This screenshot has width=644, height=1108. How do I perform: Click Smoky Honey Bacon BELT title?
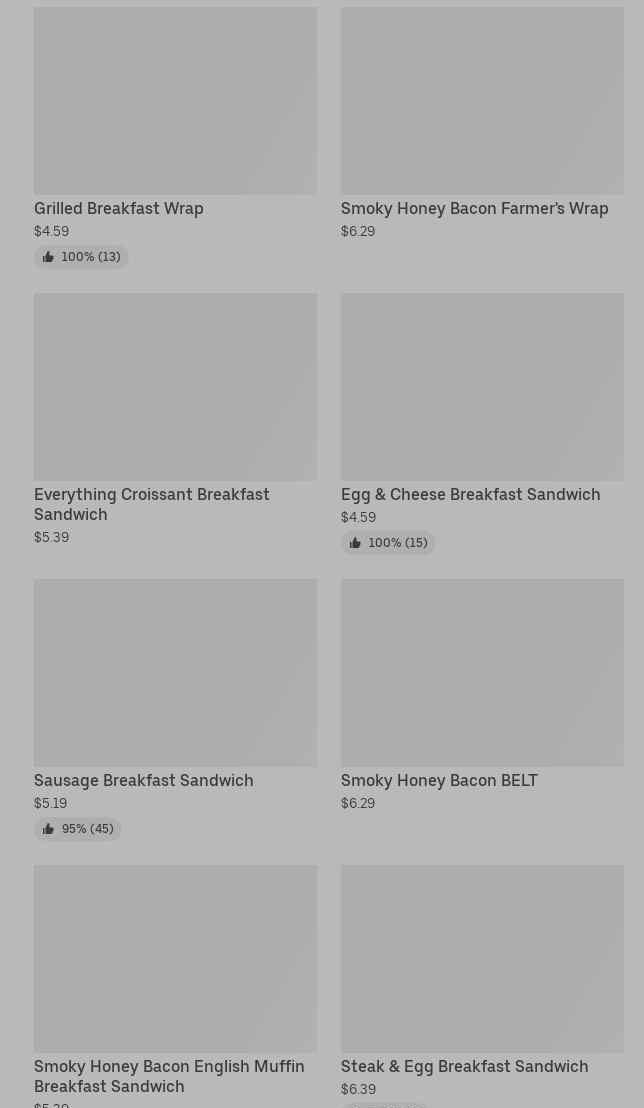pos(439,781)
